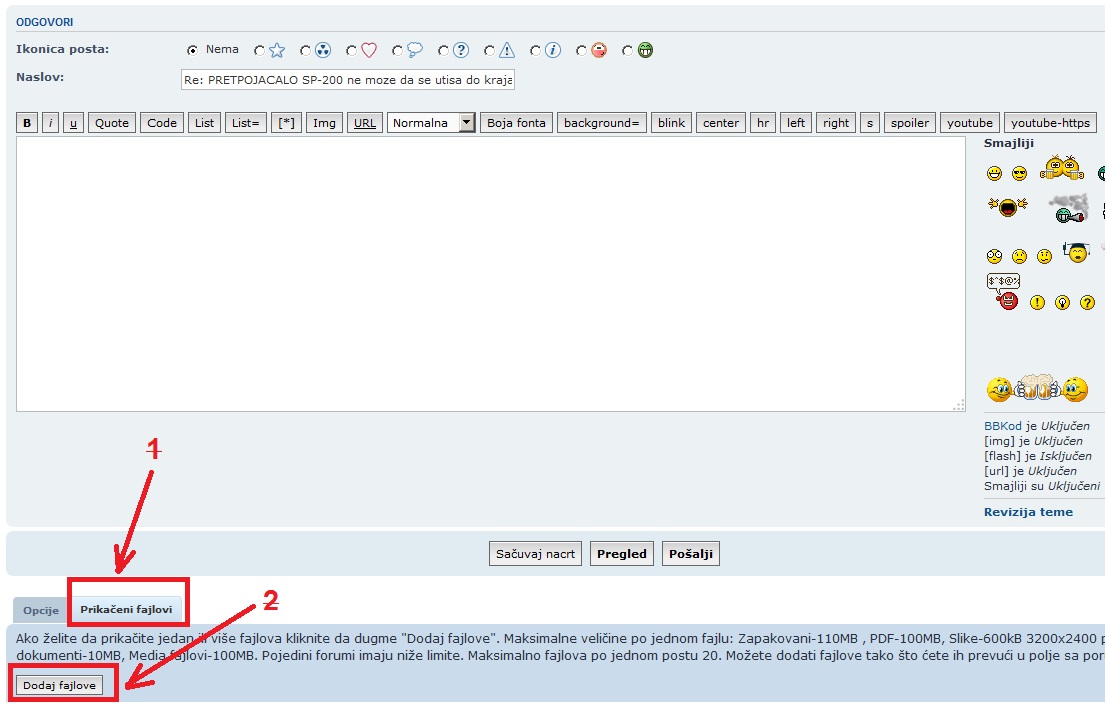Image resolution: width=1105 pixels, height=704 pixels.
Task: Insert the sad frowning smiley
Action: (1019, 256)
